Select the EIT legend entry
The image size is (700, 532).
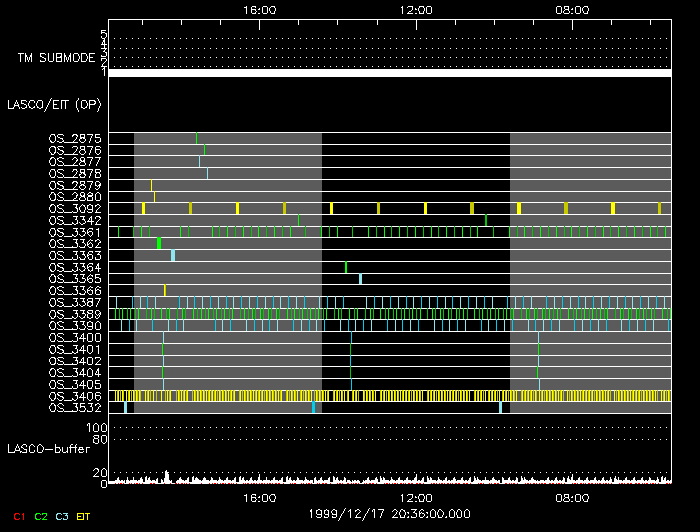(84, 516)
